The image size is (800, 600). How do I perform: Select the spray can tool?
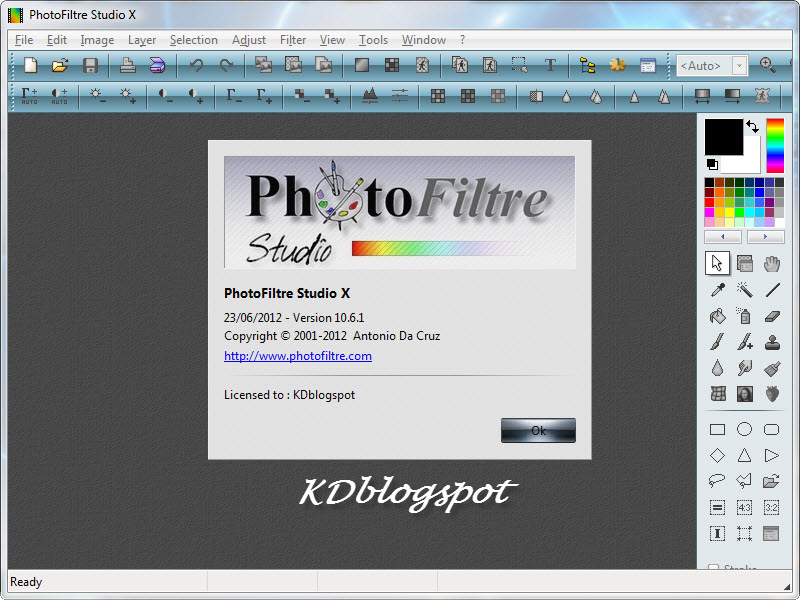(744, 316)
